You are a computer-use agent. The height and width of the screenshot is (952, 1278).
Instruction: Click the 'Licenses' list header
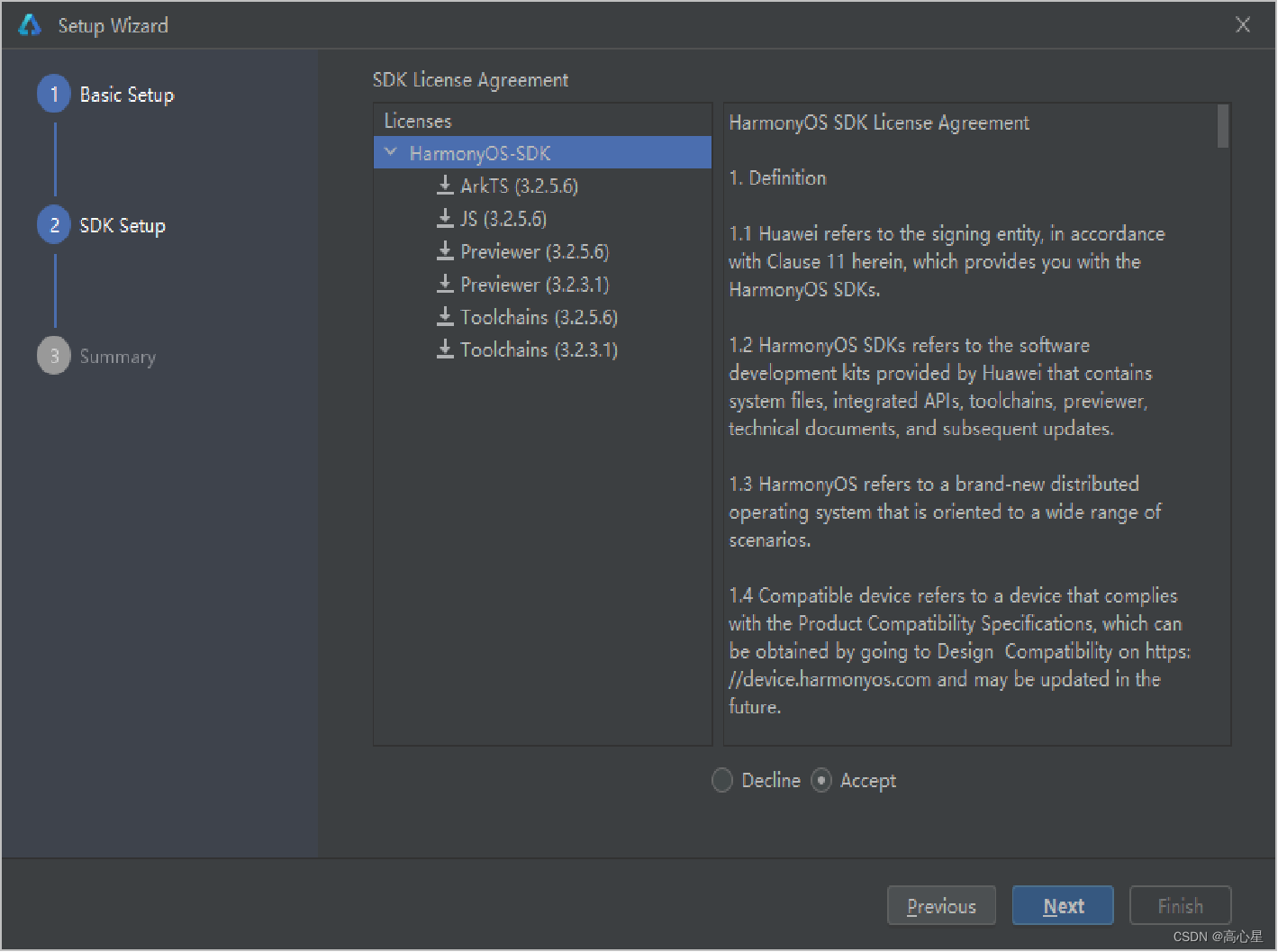[418, 121]
